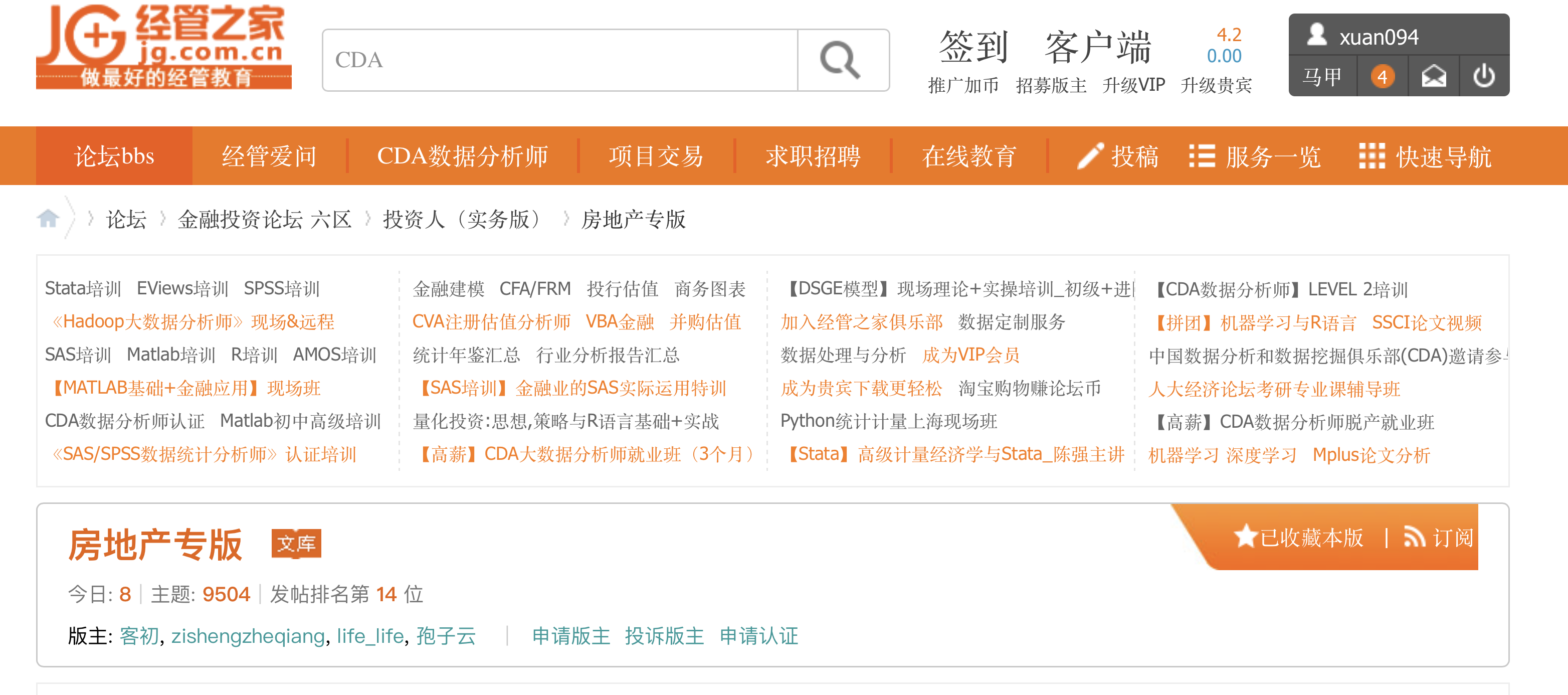Click the 签到 check-in link
This screenshot has height=695, width=1568.
click(x=973, y=47)
